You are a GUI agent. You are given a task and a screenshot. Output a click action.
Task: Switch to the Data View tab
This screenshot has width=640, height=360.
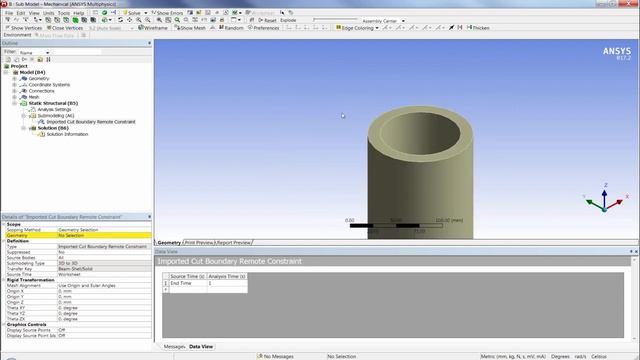[x=201, y=347]
